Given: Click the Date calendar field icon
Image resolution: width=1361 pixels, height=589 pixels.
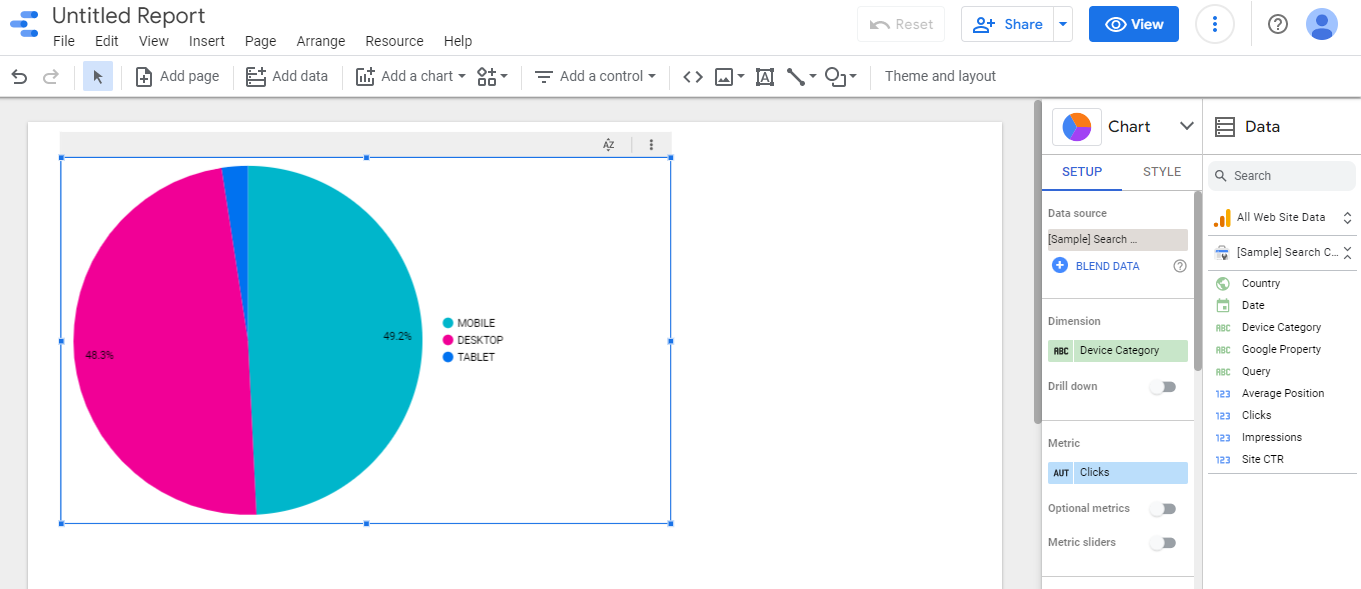Looking at the screenshot, I should click(1223, 306).
